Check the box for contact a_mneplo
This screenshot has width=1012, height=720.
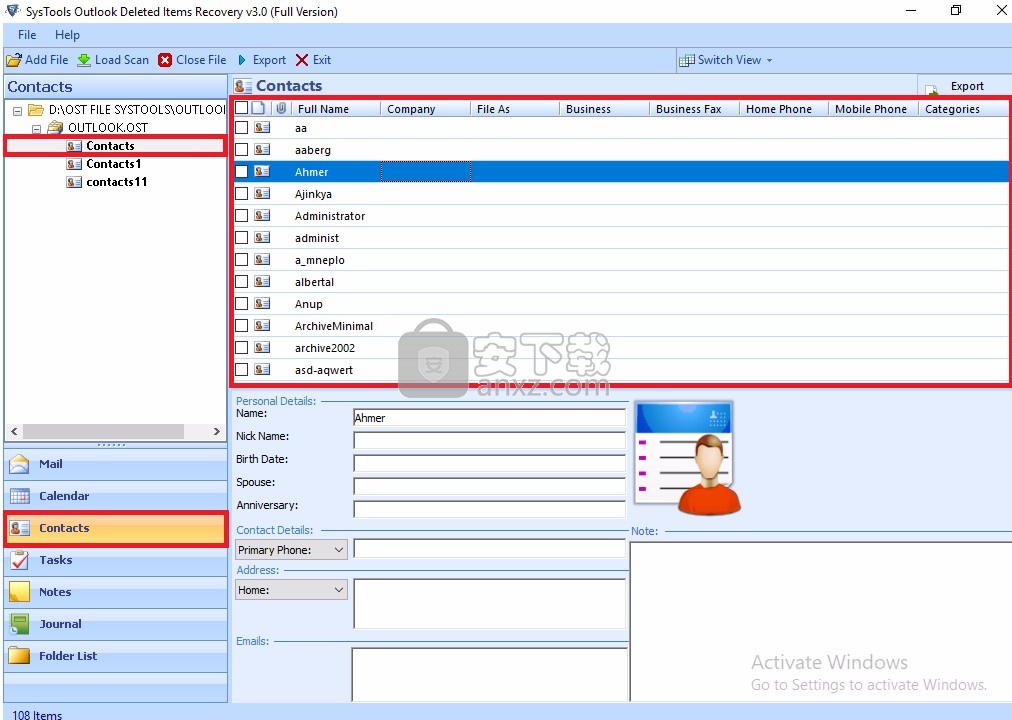tap(241, 259)
